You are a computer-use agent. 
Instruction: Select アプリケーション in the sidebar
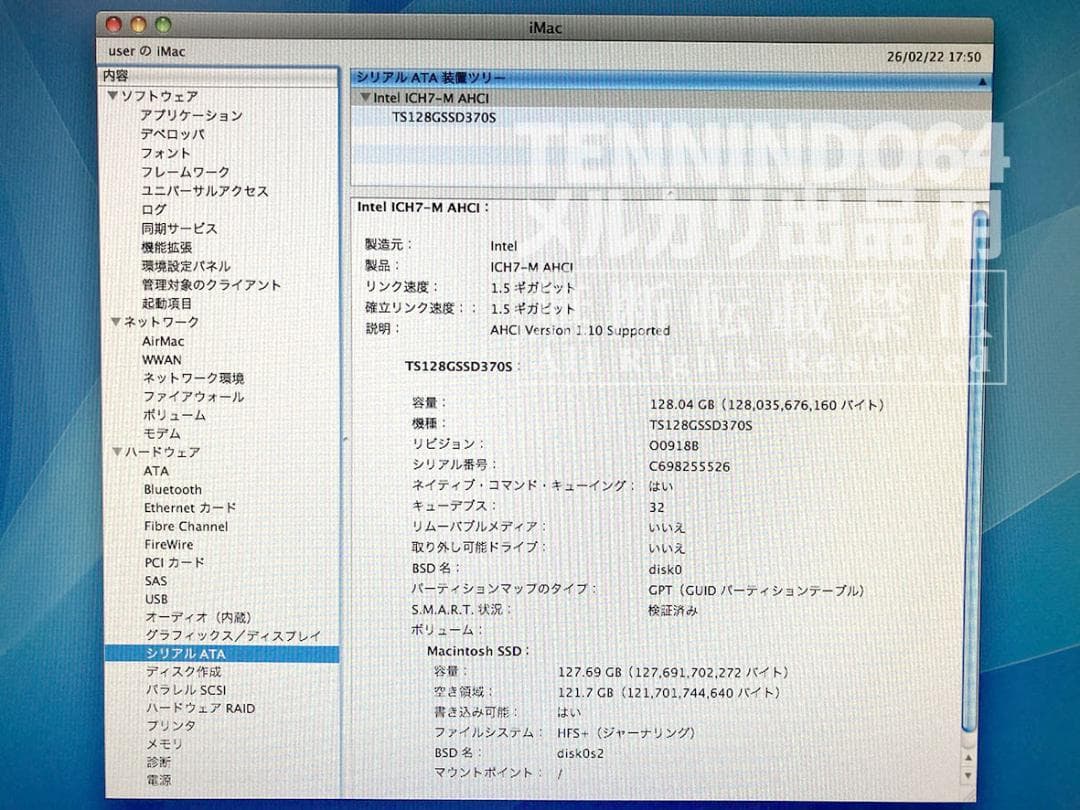pyautogui.click(x=191, y=115)
